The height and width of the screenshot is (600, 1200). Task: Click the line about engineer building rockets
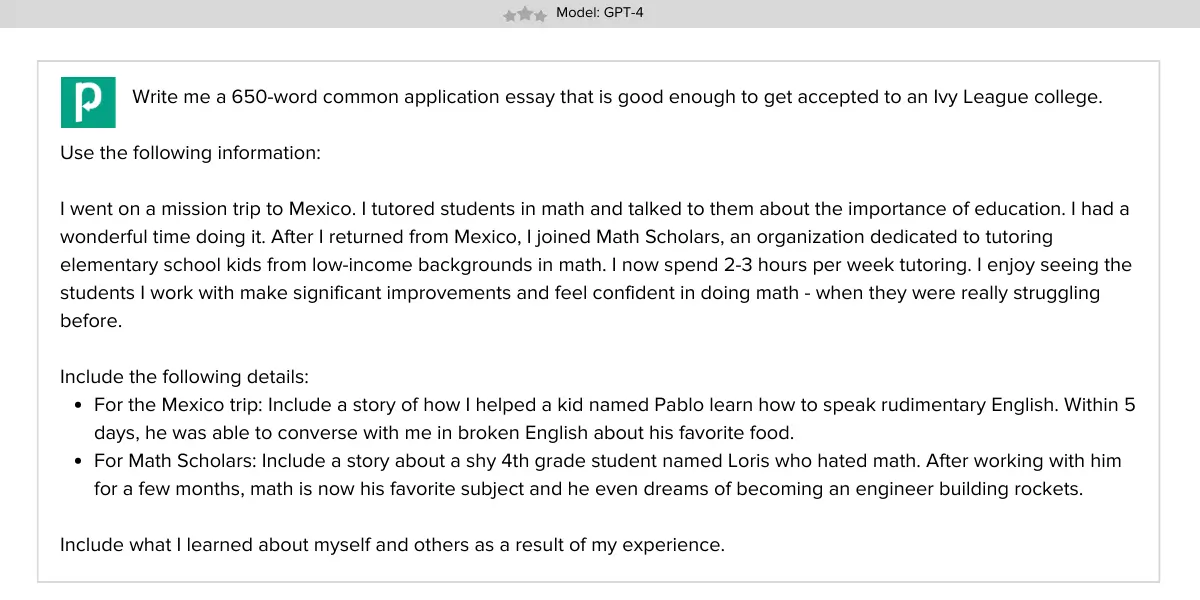coord(589,489)
